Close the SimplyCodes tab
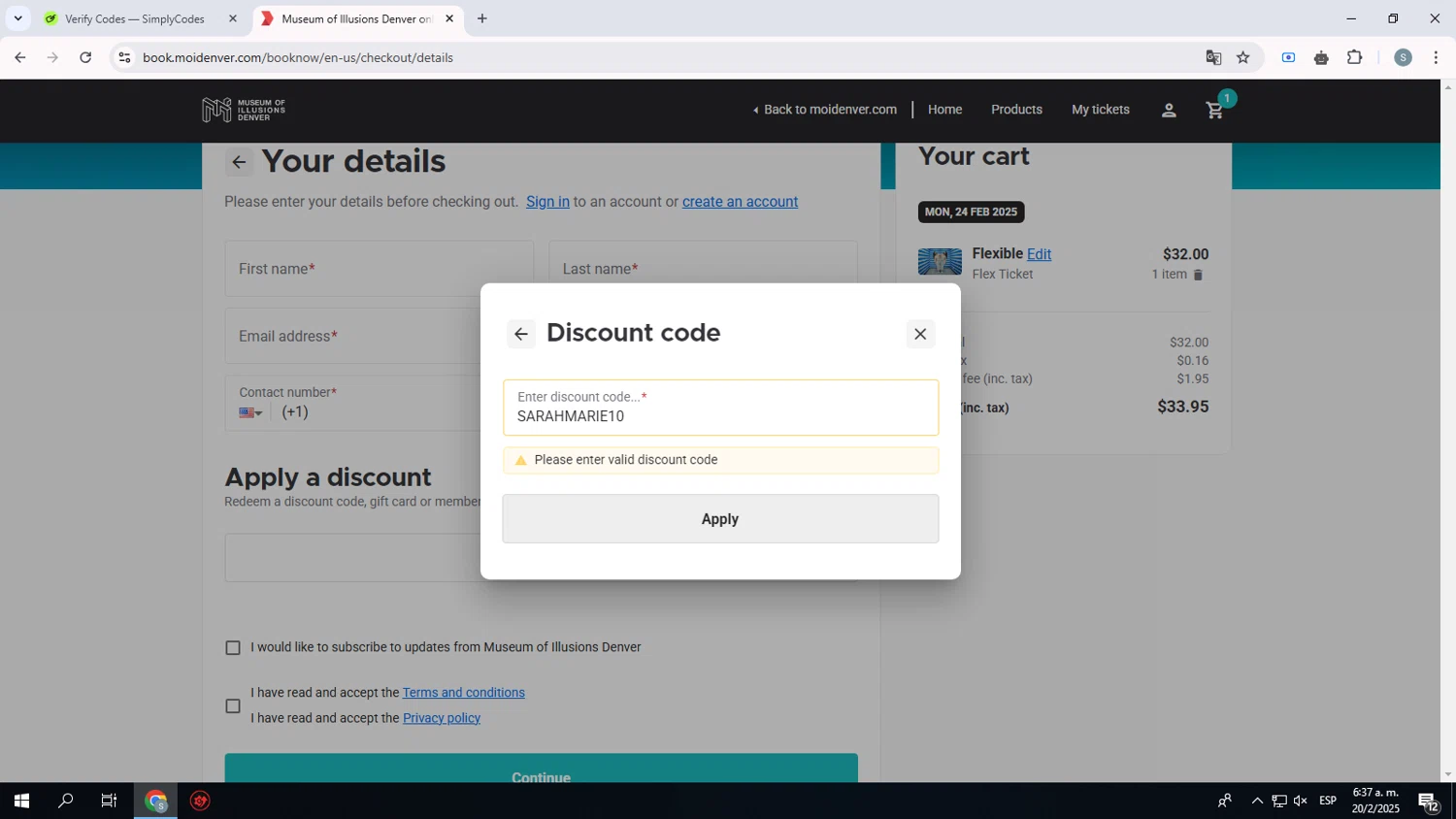The image size is (1456, 819). [x=233, y=18]
